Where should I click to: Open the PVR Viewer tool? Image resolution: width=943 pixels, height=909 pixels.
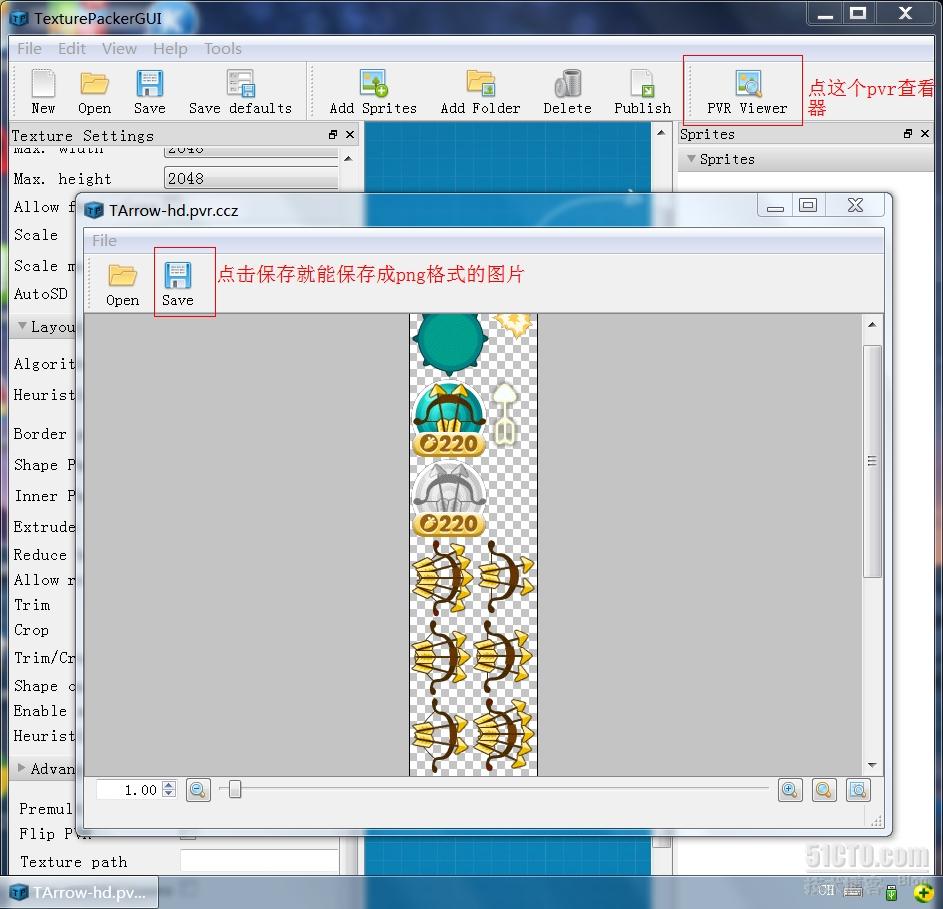tap(747, 91)
